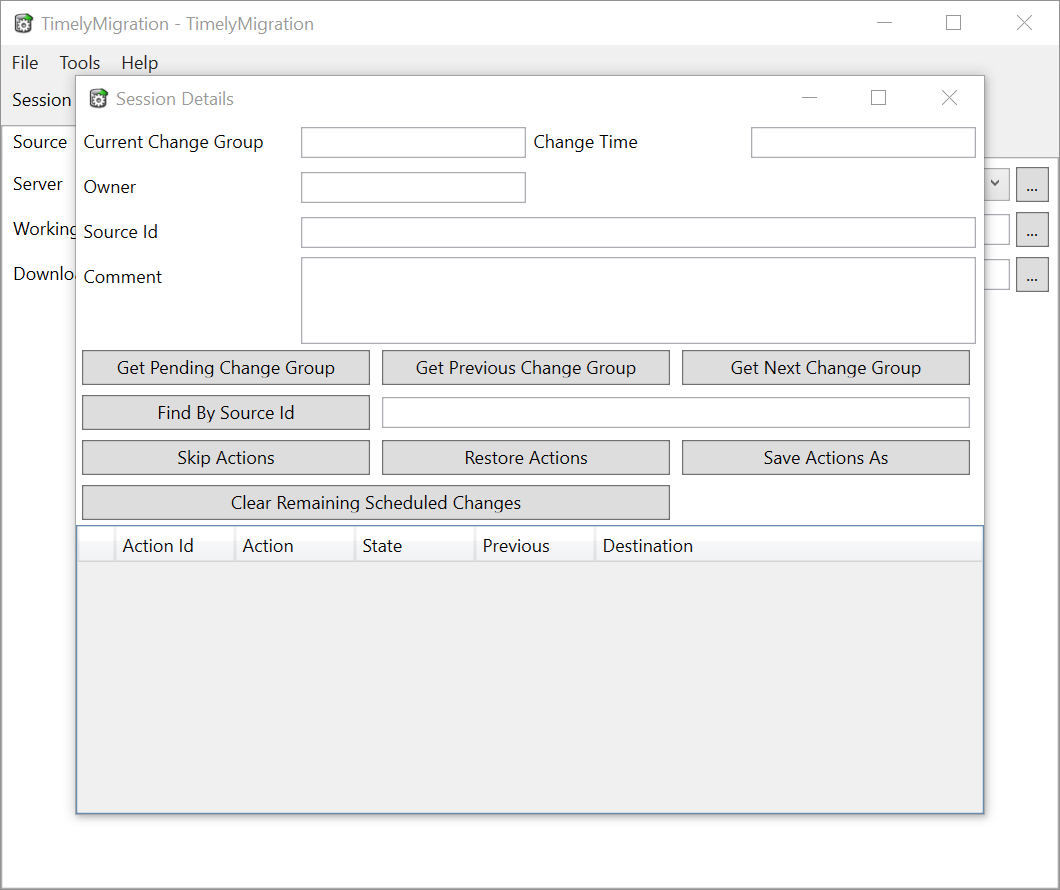Minimize the TimelyMigration main window
Viewport: 1060px width, 890px height.
pyautogui.click(x=884, y=23)
